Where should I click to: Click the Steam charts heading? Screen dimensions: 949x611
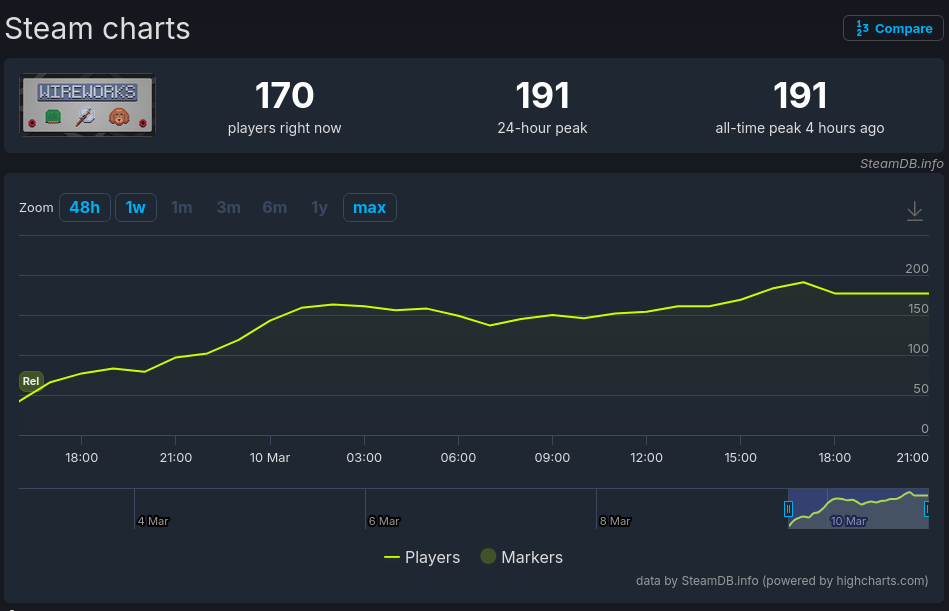click(x=97, y=28)
